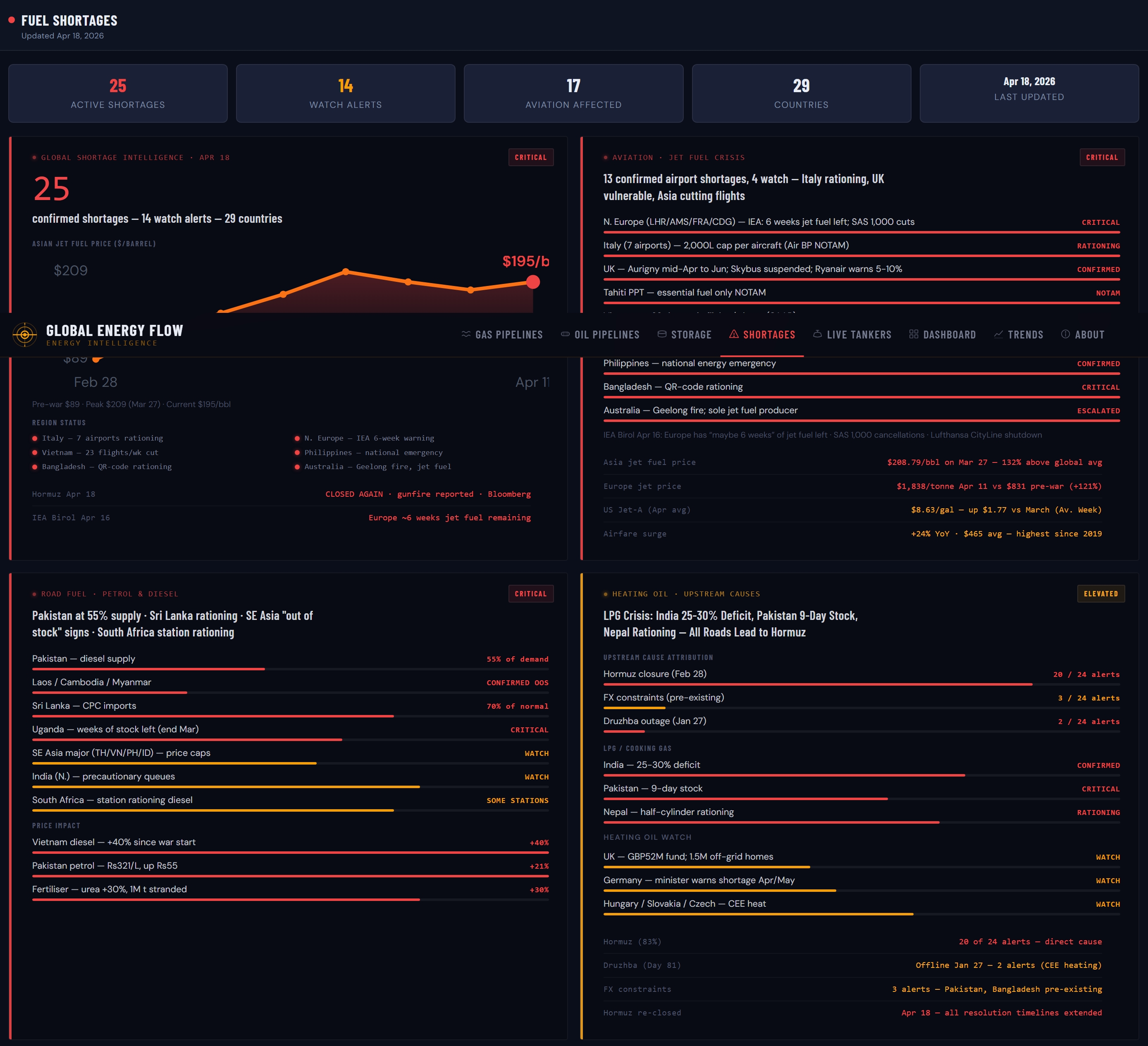Click the Trends line-chart icon
Screen dimensions: 1148x1046
998,334
